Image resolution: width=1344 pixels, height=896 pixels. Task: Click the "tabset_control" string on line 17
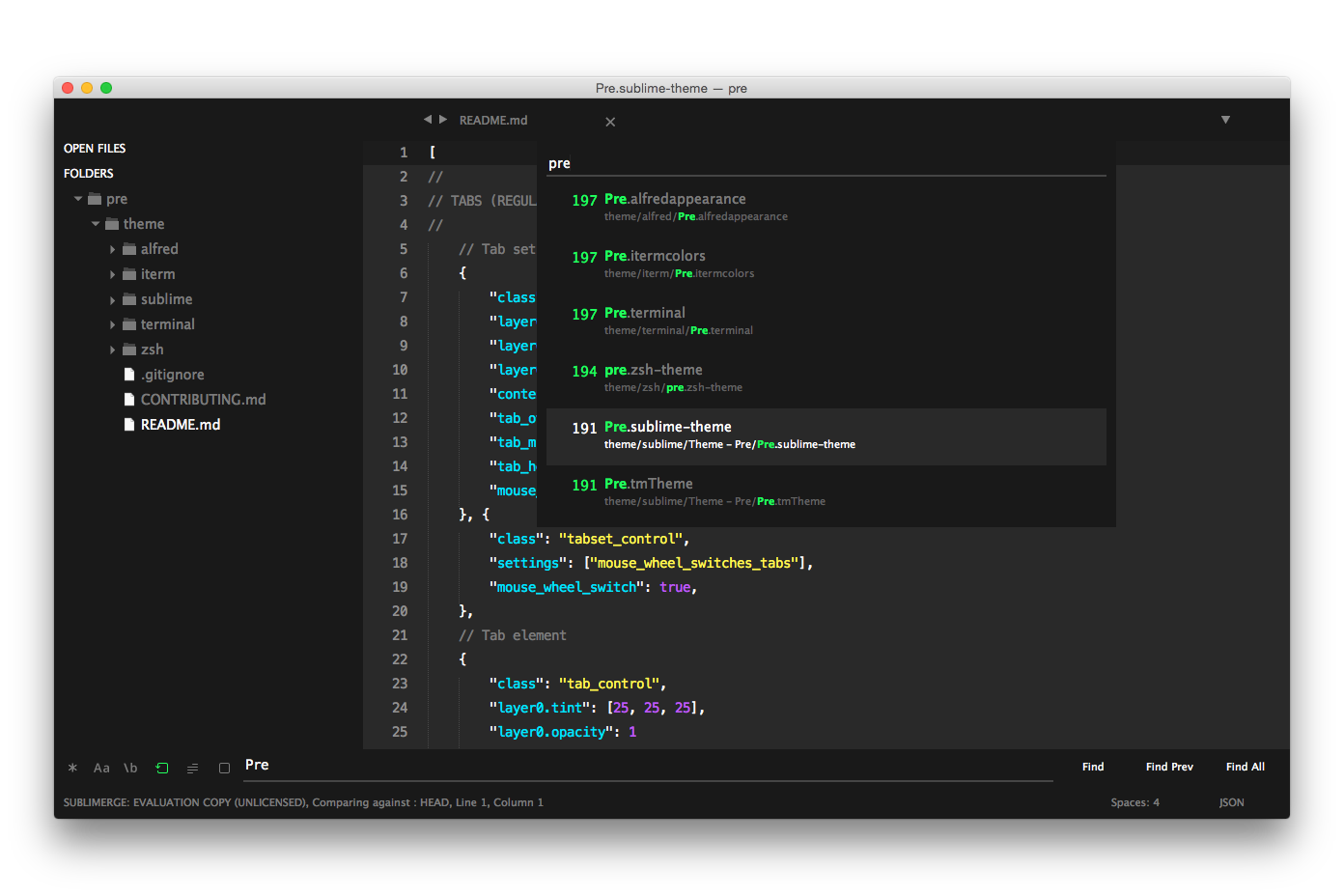[x=620, y=539]
